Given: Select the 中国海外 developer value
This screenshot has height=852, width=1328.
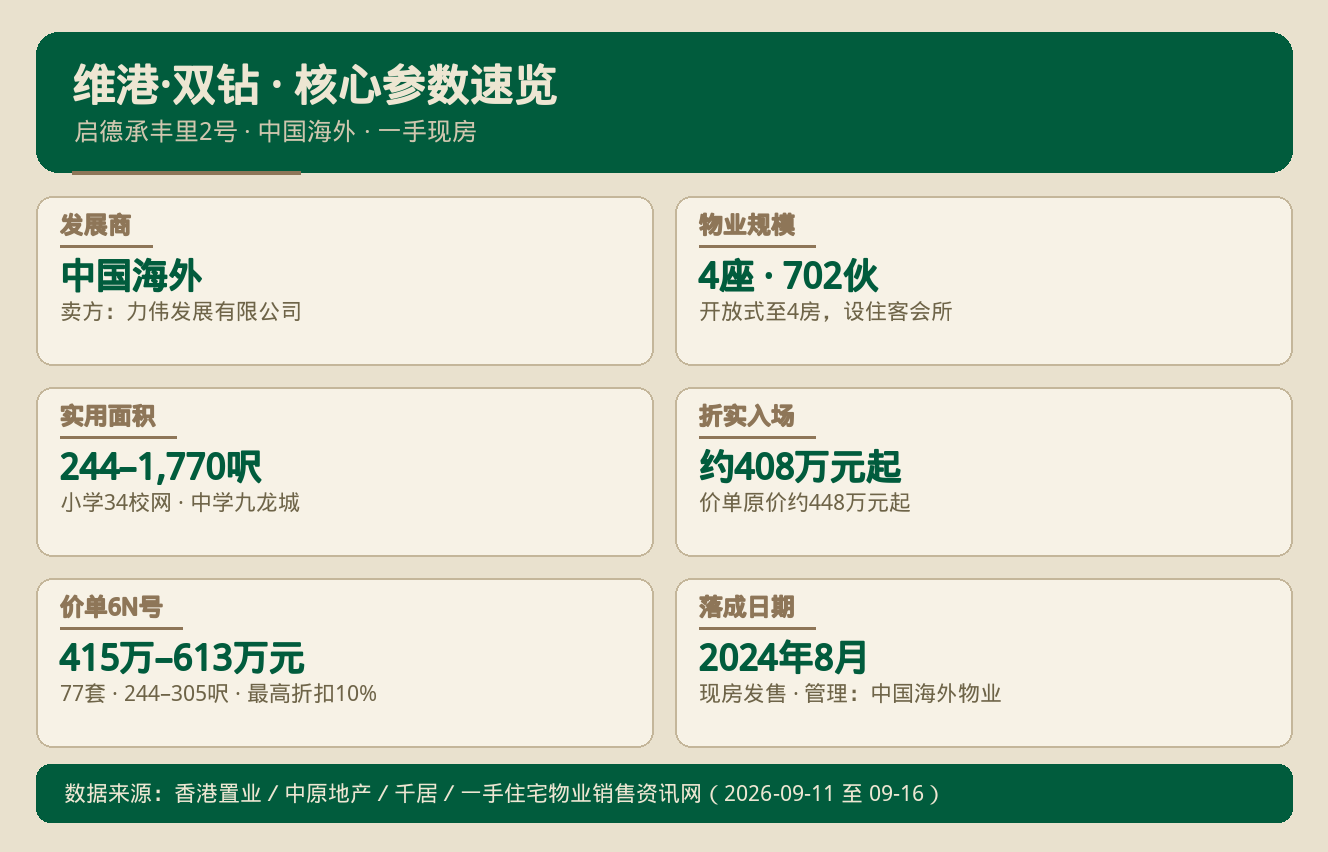Looking at the screenshot, I should point(131,275).
